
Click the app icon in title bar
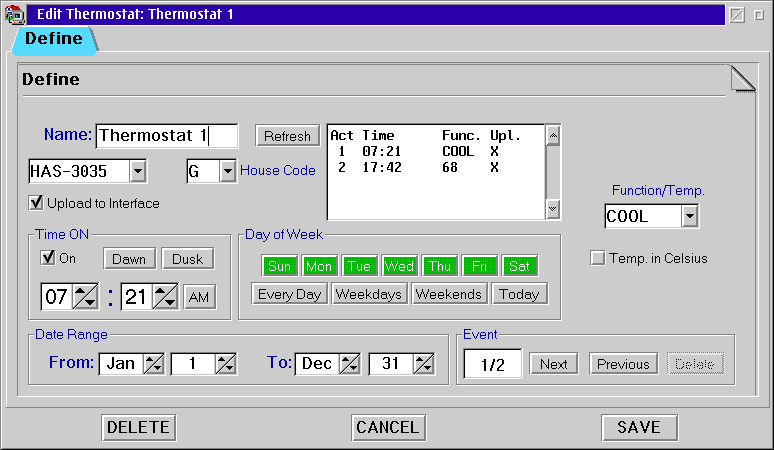coord(15,14)
